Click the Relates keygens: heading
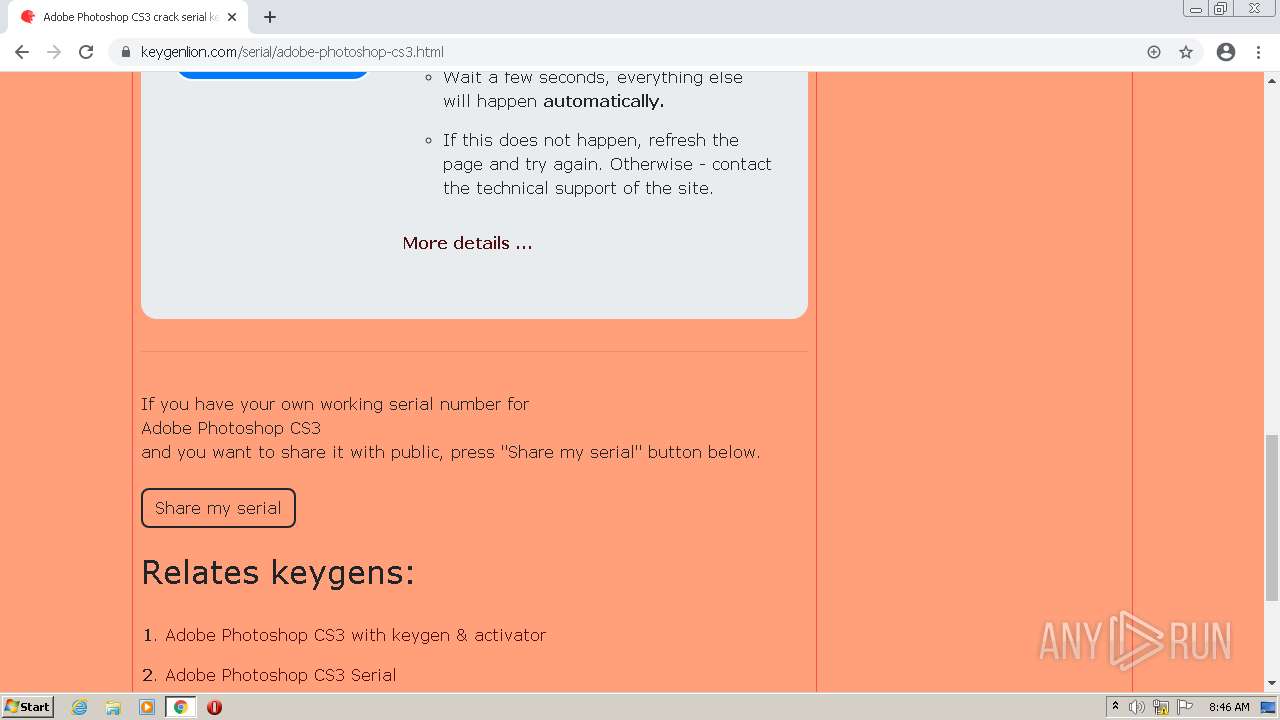This screenshot has width=1280, height=720. tap(278, 572)
